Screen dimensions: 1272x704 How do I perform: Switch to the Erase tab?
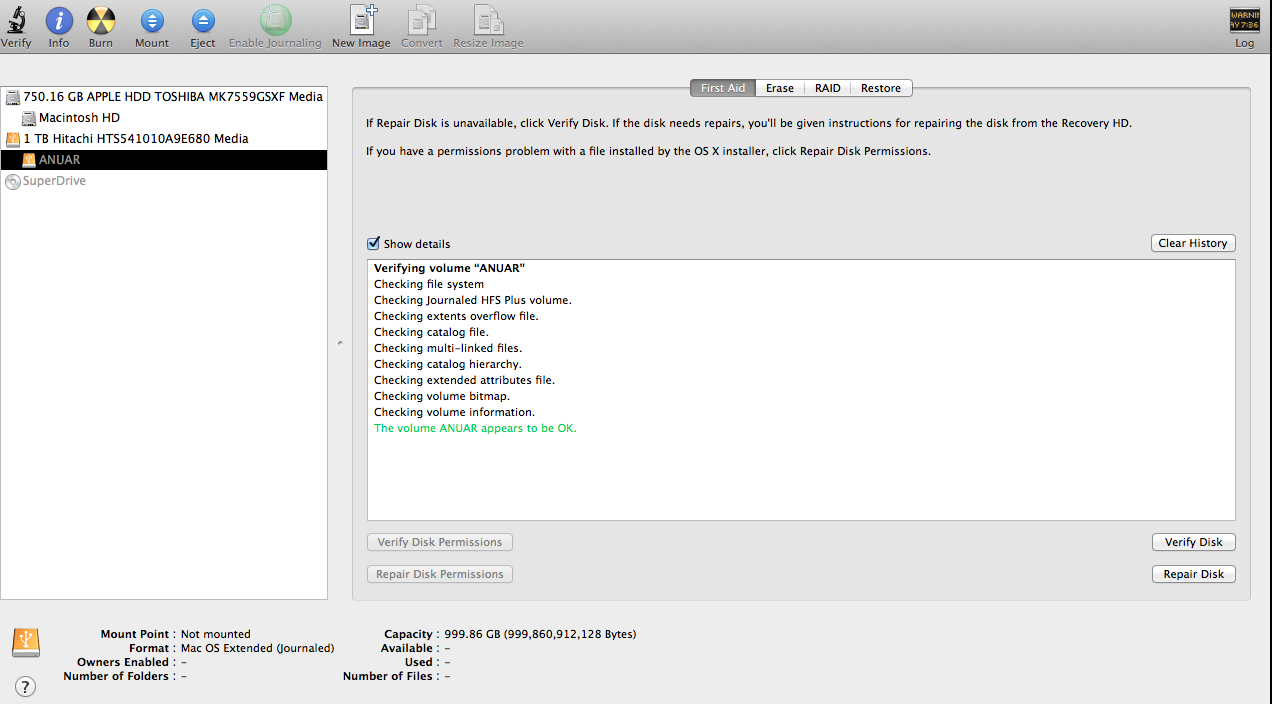pos(780,88)
